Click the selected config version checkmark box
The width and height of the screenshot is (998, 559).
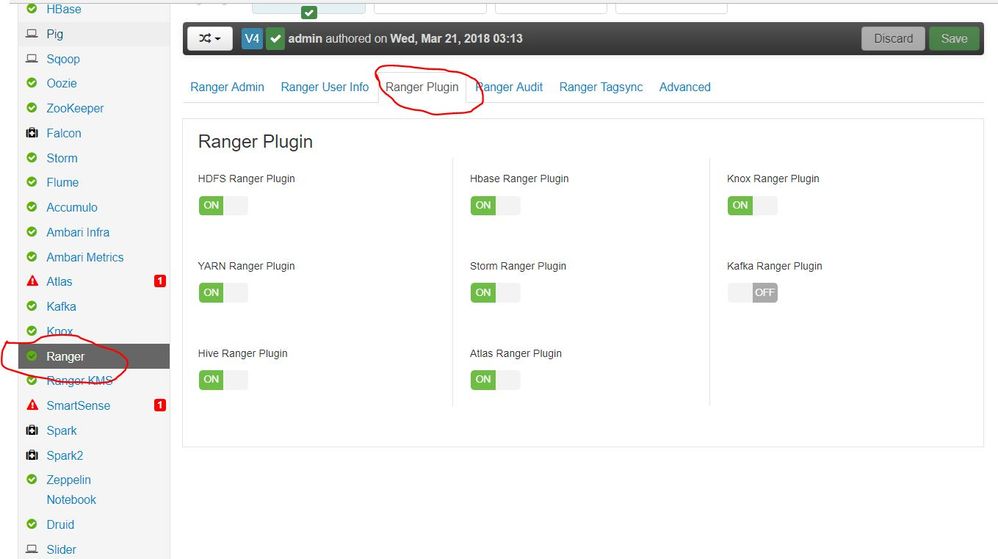(x=309, y=12)
